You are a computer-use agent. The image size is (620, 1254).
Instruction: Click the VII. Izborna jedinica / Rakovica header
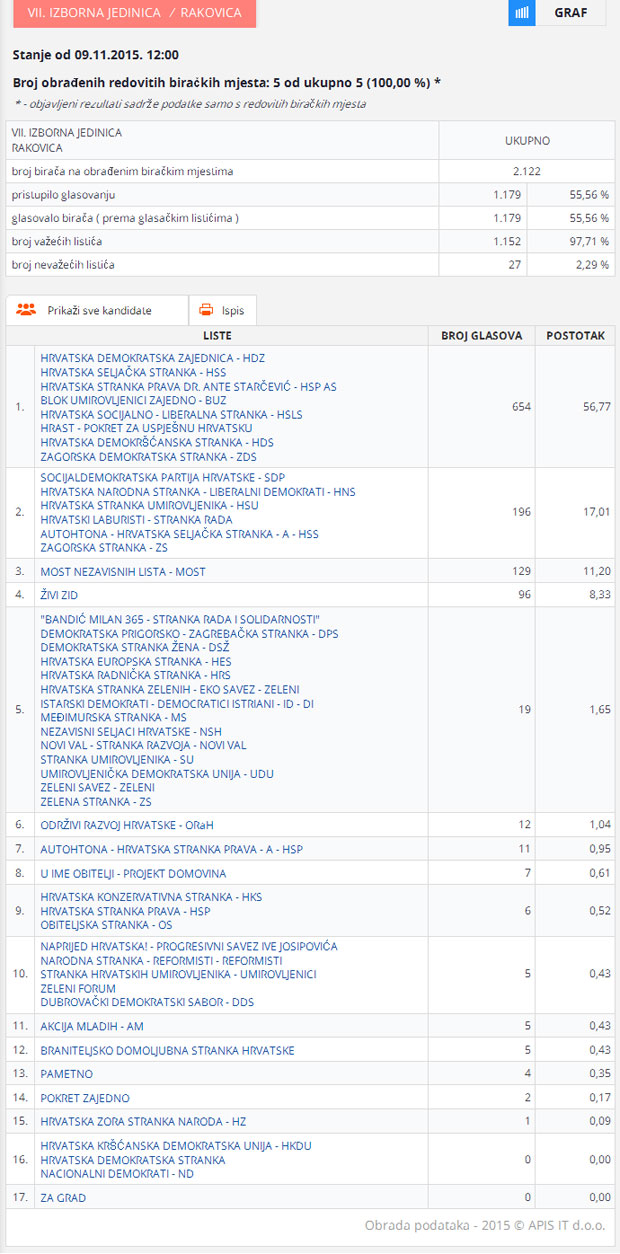click(x=128, y=13)
